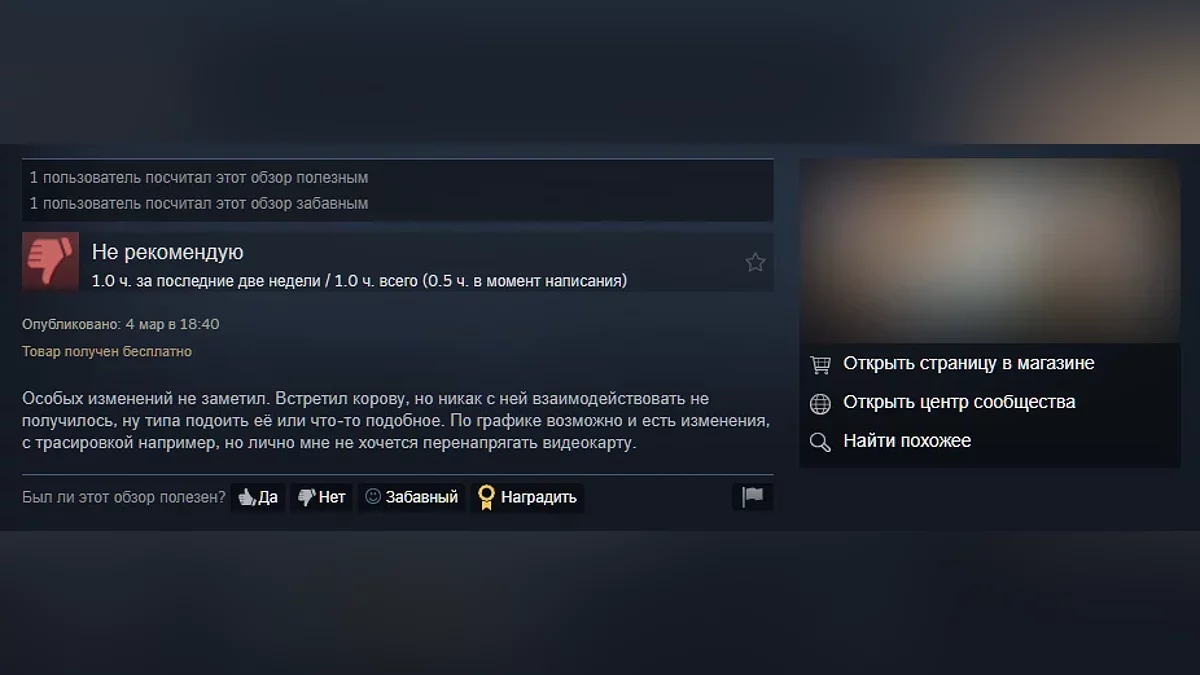Click the Не рекомендую review heading
The width and height of the screenshot is (1200, 675).
point(168,252)
